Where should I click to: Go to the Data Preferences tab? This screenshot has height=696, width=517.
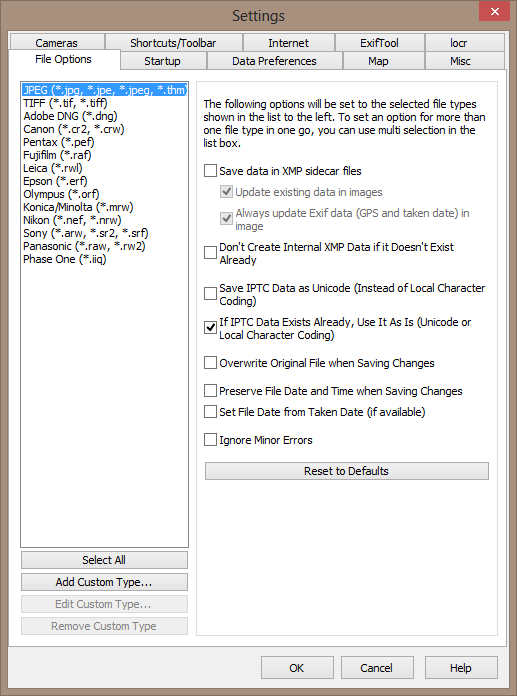(x=274, y=61)
